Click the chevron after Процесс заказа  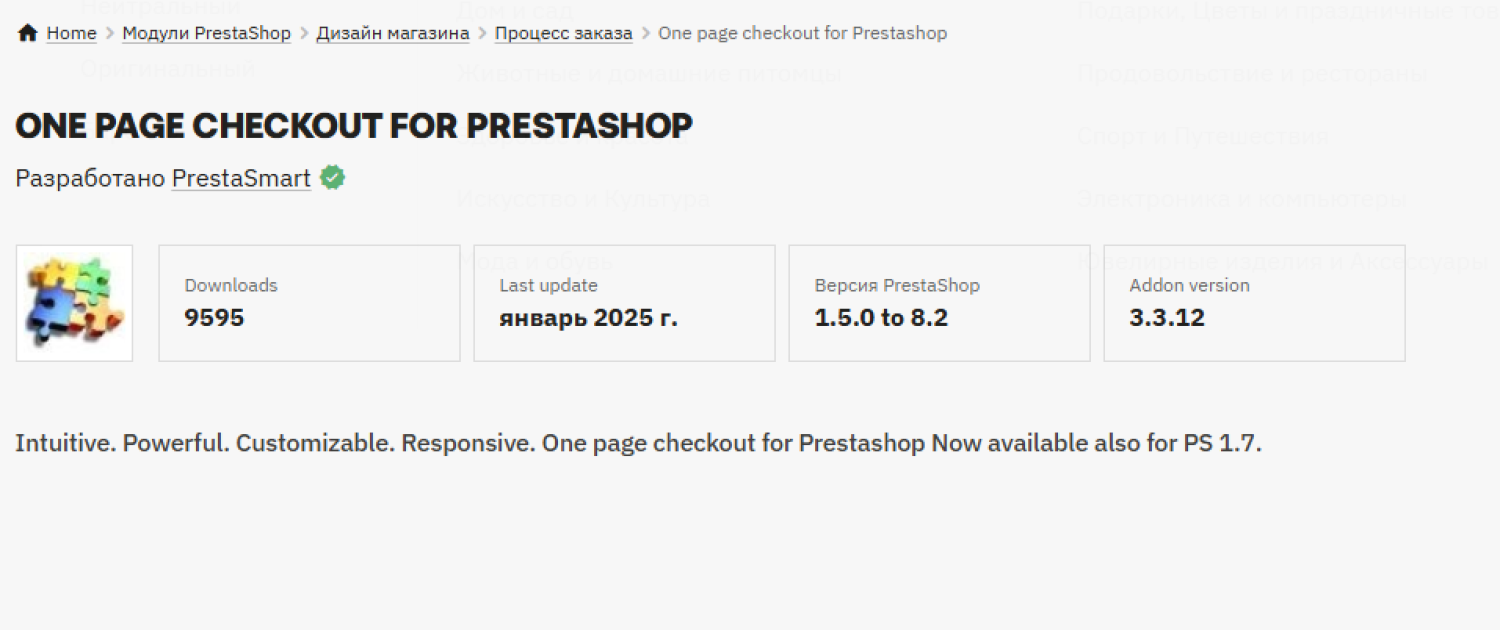coord(646,33)
